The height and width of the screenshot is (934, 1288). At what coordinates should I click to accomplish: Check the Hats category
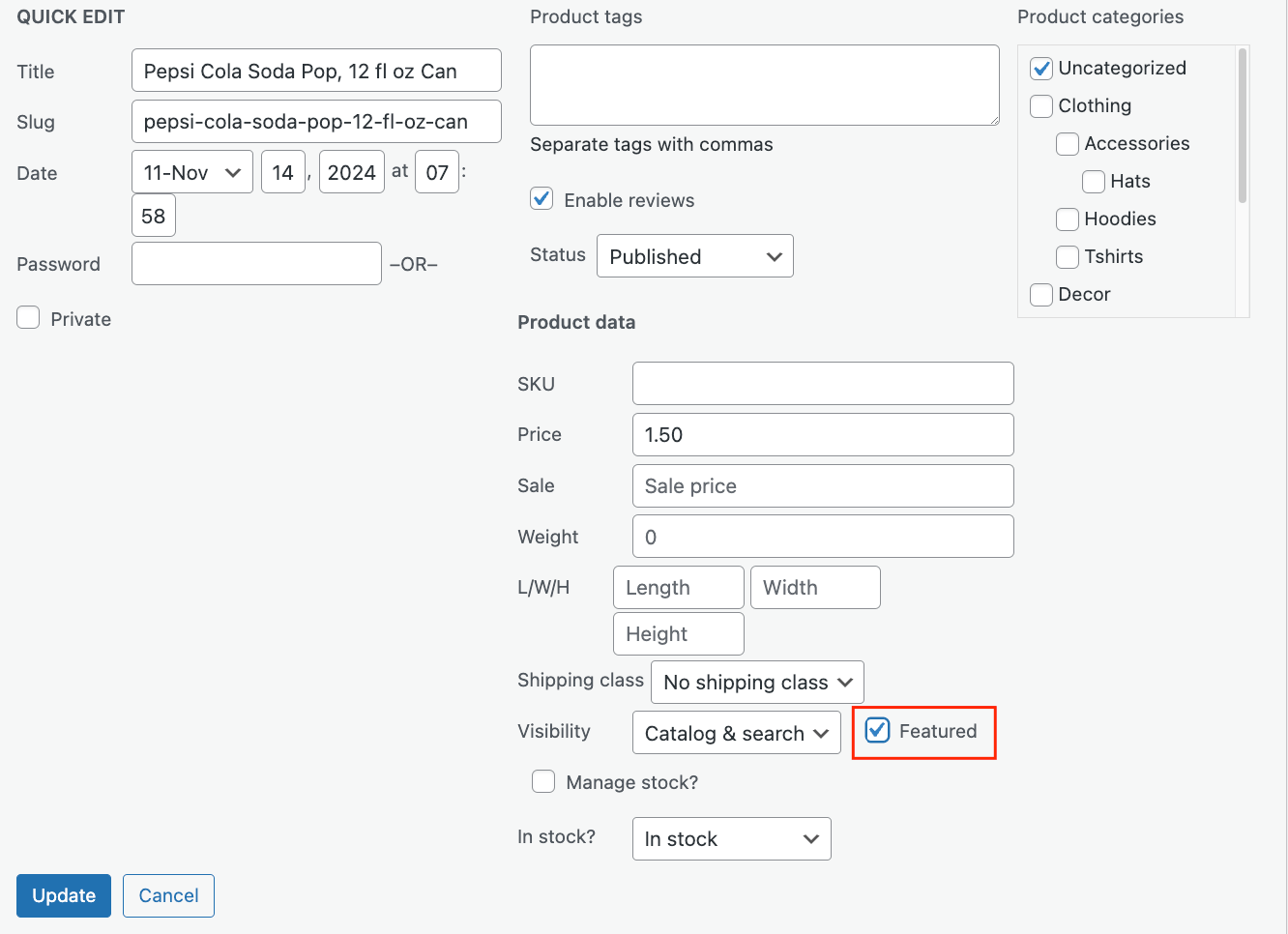click(x=1094, y=182)
